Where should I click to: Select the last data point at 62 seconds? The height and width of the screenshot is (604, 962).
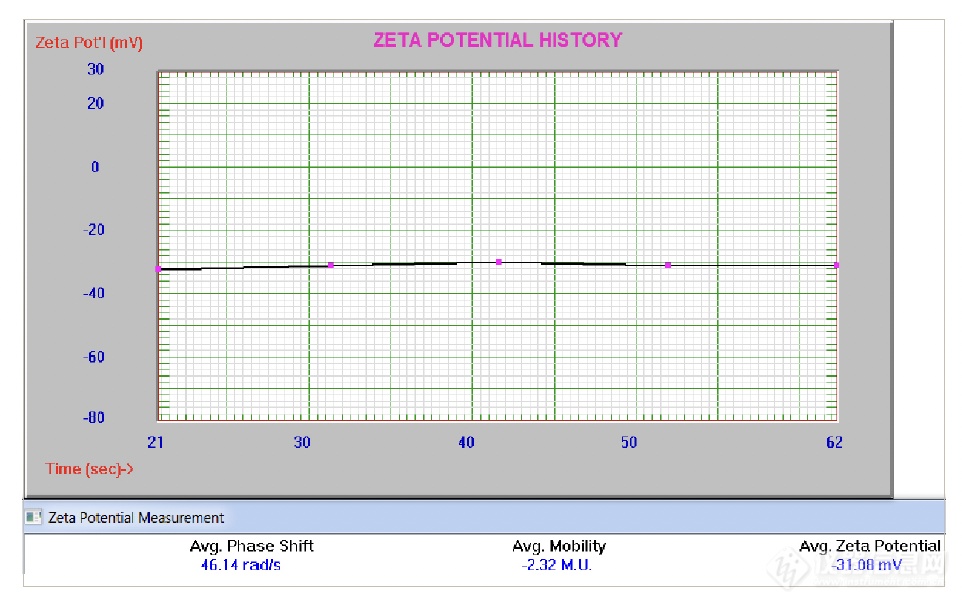coord(836,265)
